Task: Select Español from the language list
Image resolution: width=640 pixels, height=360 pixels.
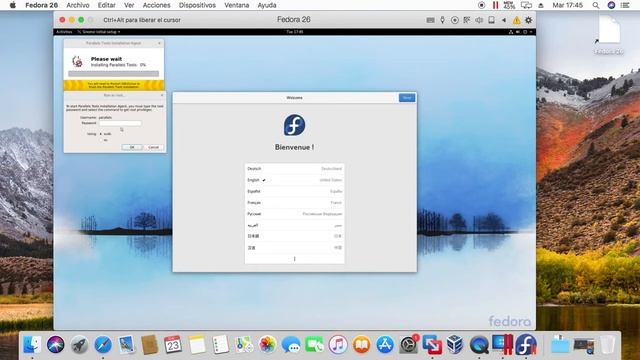Action: [294, 191]
